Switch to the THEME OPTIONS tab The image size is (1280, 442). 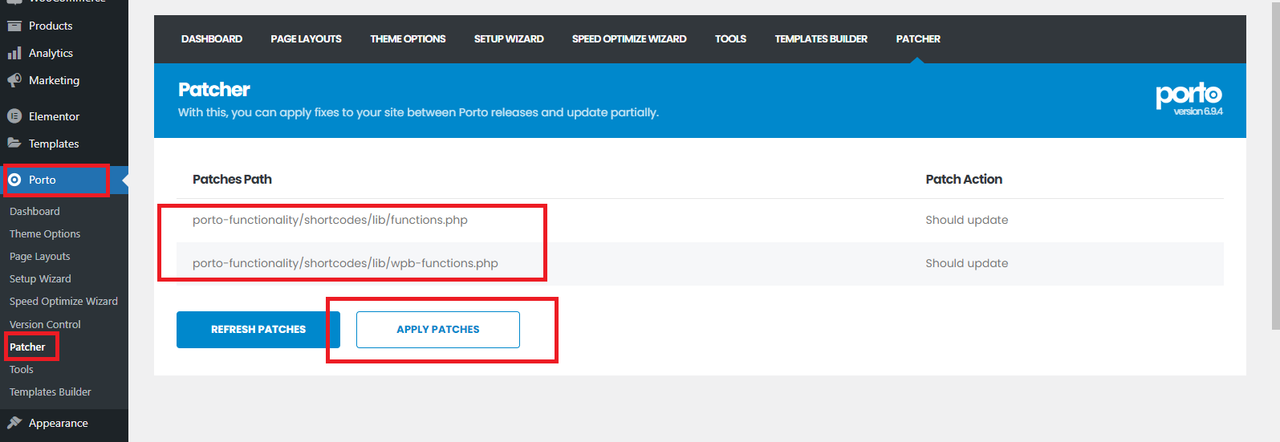tap(408, 39)
